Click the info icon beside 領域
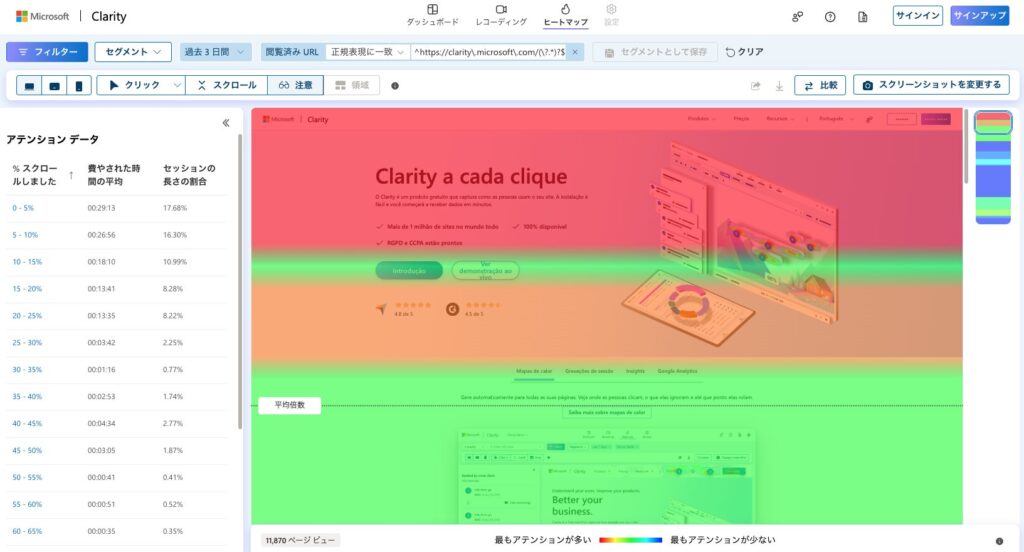Image resolution: width=1024 pixels, height=552 pixels. pos(395,86)
